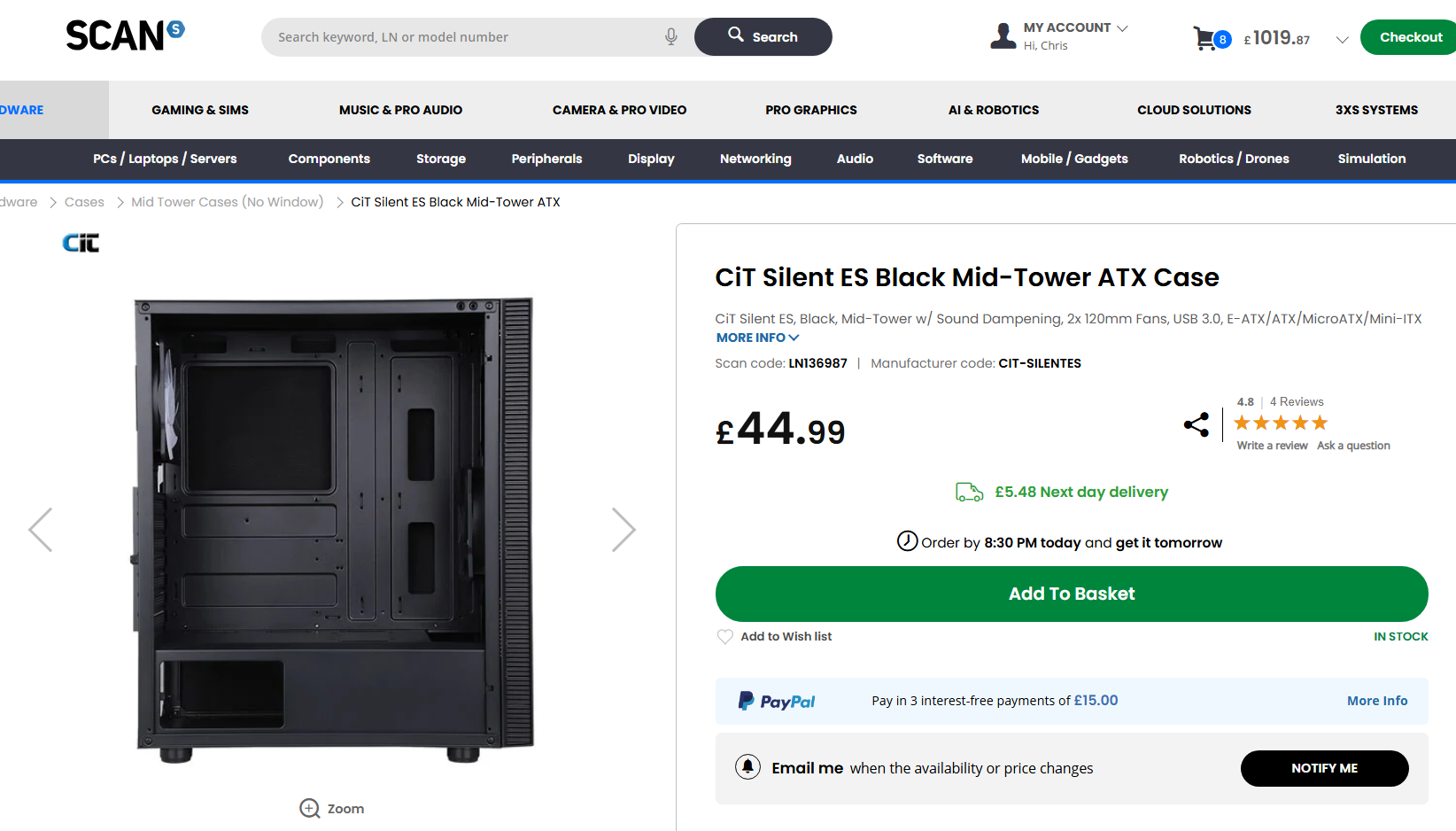This screenshot has height=831, width=1456.
Task: Click the search keyword input field
Action: tap(465, 37)
